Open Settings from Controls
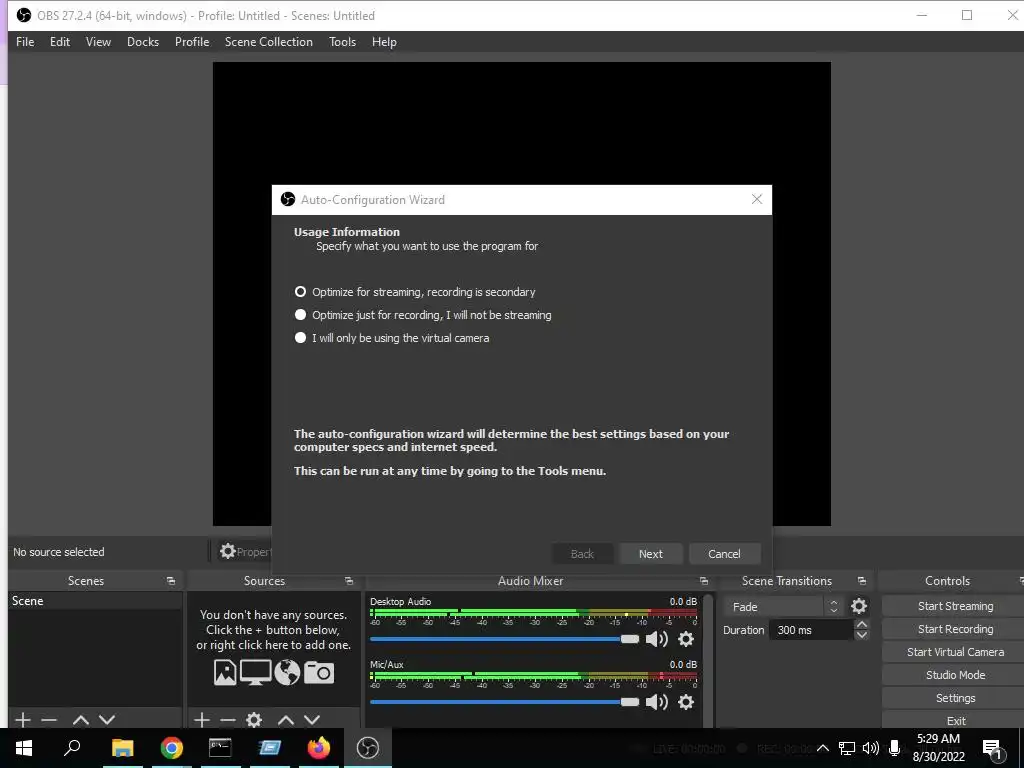This screenshot has height=768, width=1024. (955, 698)
